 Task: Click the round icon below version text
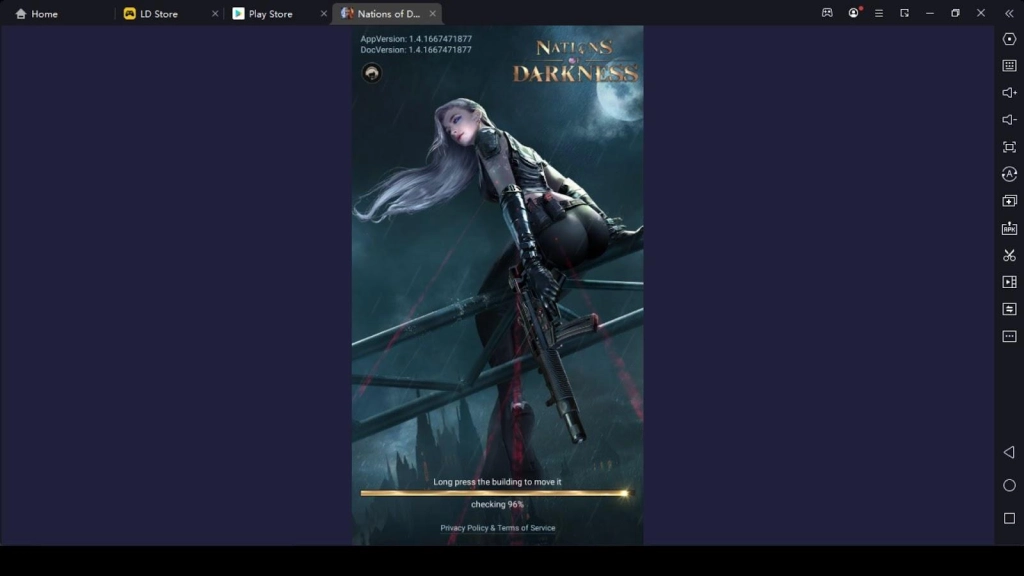point(371,73)
